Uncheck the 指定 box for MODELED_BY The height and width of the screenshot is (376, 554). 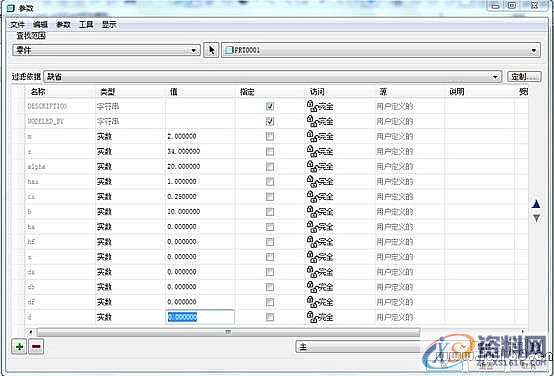click(x=270, y=121)
